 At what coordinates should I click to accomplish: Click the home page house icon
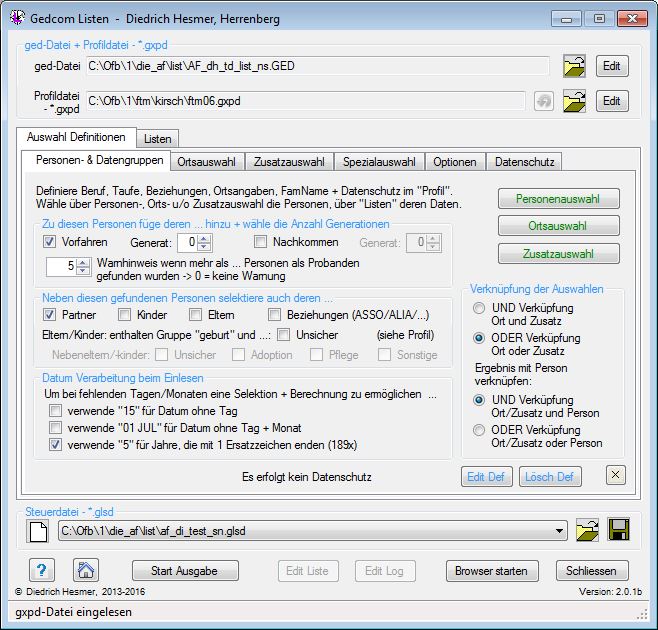click(86, 570)
